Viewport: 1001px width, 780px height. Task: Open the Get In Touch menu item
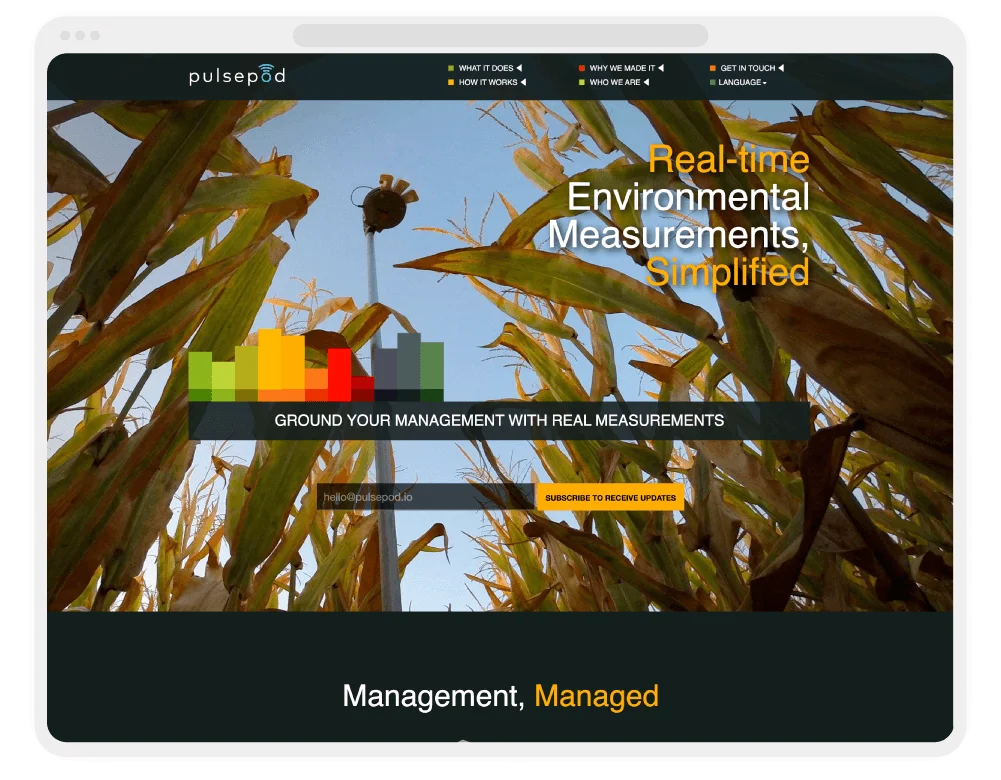coord(748,68)
